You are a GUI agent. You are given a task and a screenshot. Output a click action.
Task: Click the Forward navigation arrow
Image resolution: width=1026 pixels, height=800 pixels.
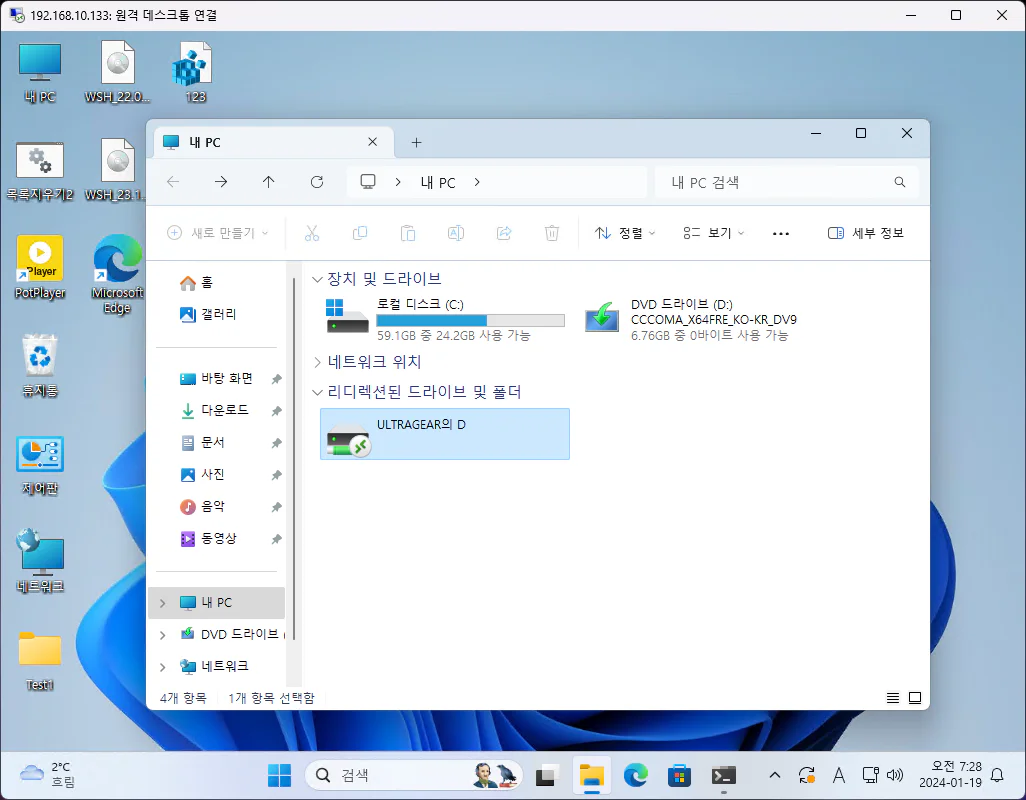tap(221, 182)
